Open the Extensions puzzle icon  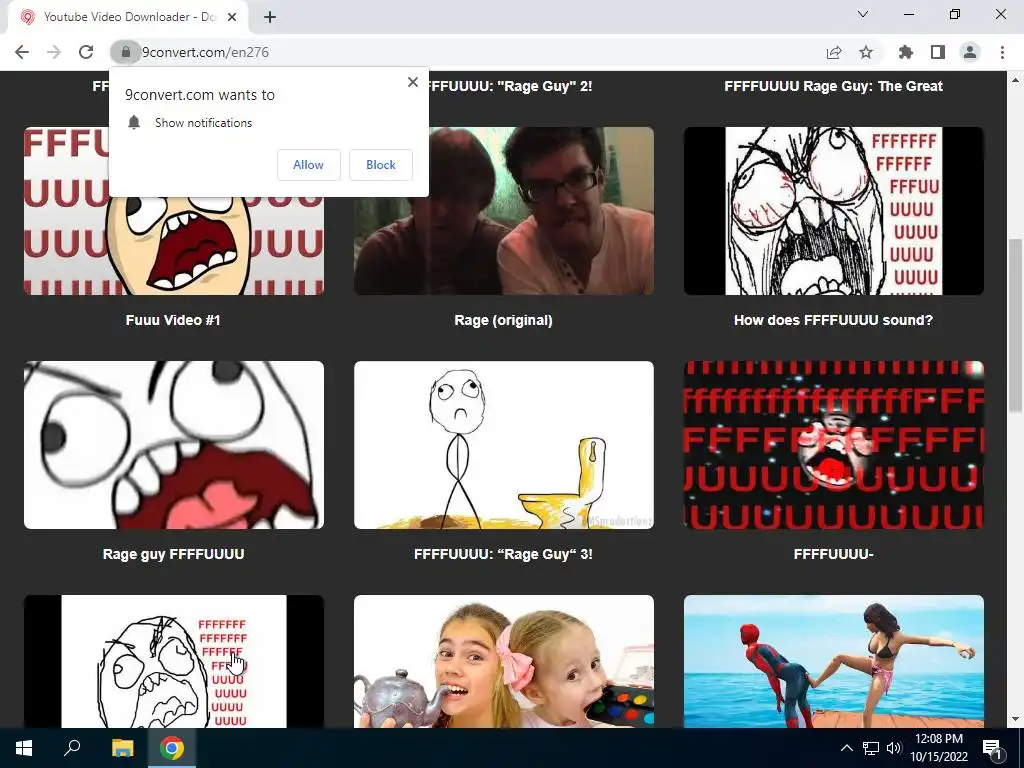coord(905,52)
